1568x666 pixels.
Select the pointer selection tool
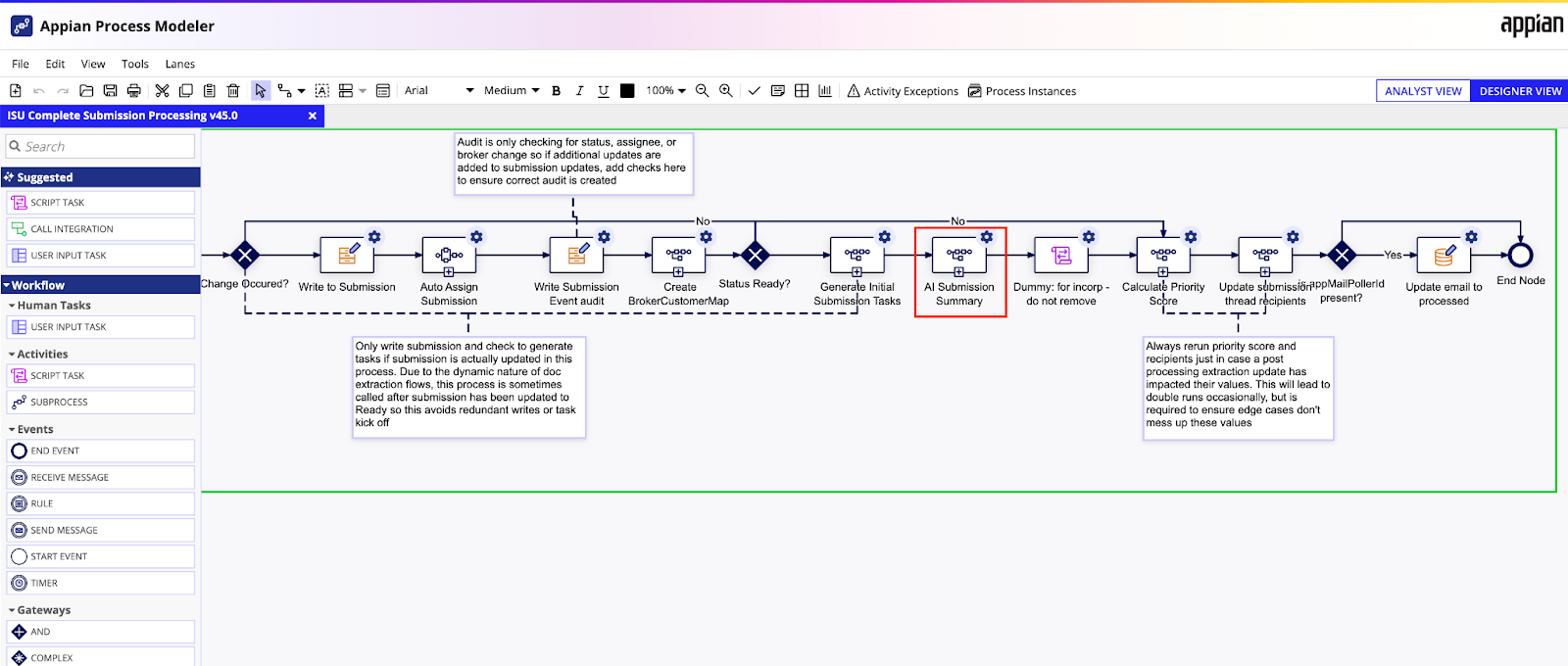click(261, 91)
